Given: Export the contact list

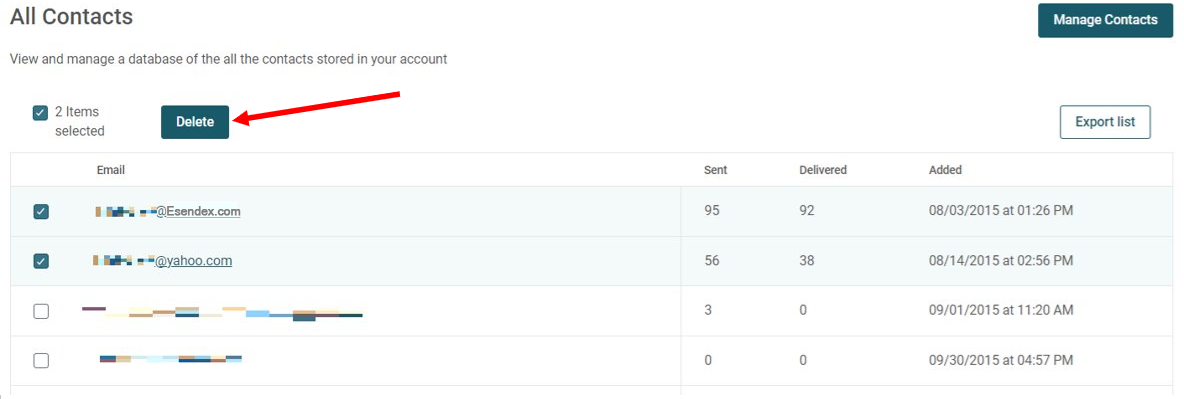Looking at the screenshot, I should point(1105,122).
